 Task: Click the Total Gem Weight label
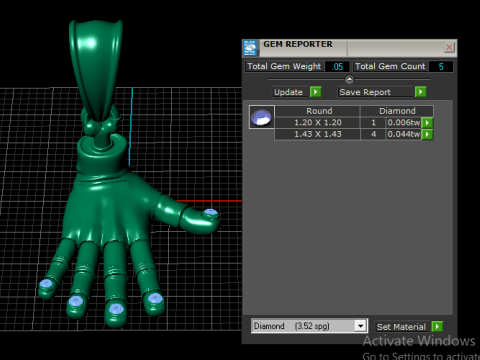[284, 66]
